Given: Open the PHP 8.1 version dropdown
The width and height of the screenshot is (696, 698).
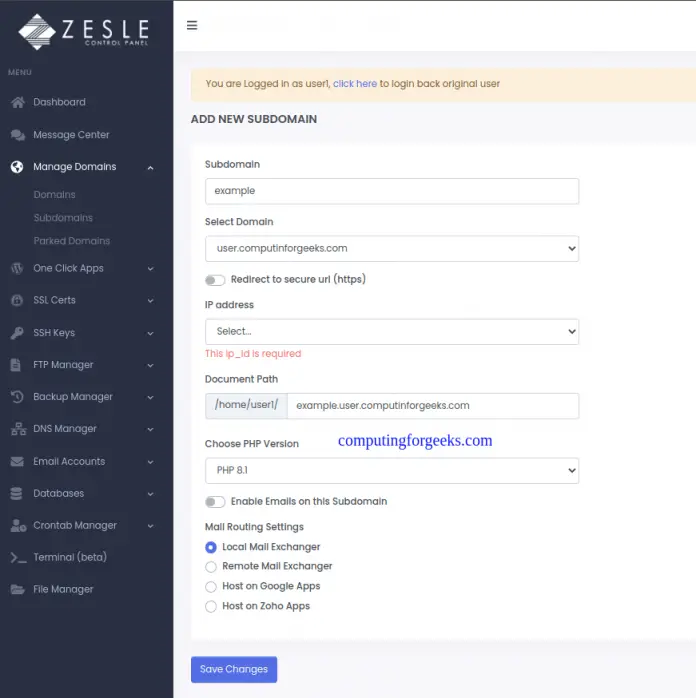Looking at the screenshot, I should point(392,471).
